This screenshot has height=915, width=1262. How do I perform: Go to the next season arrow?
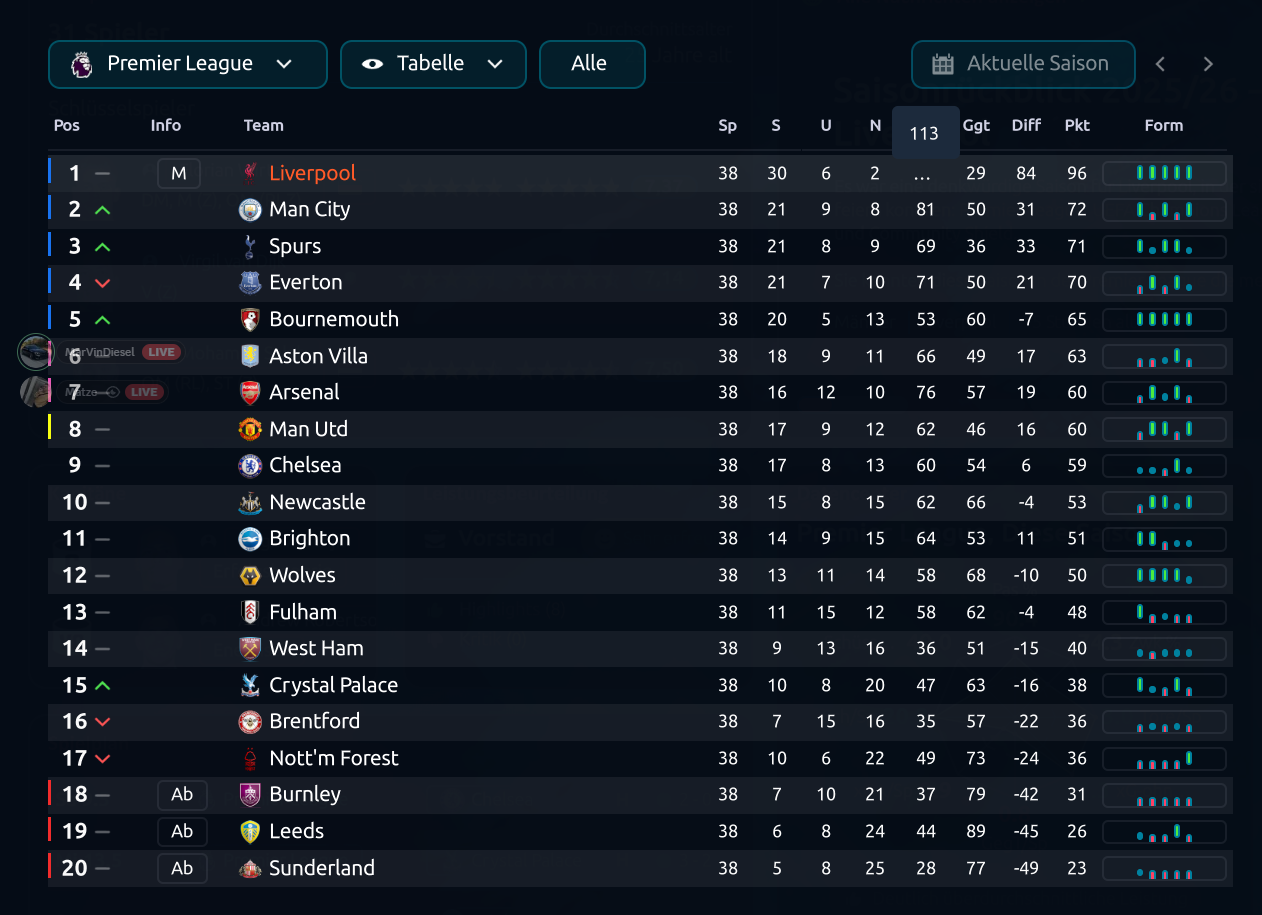(1208, 64)
